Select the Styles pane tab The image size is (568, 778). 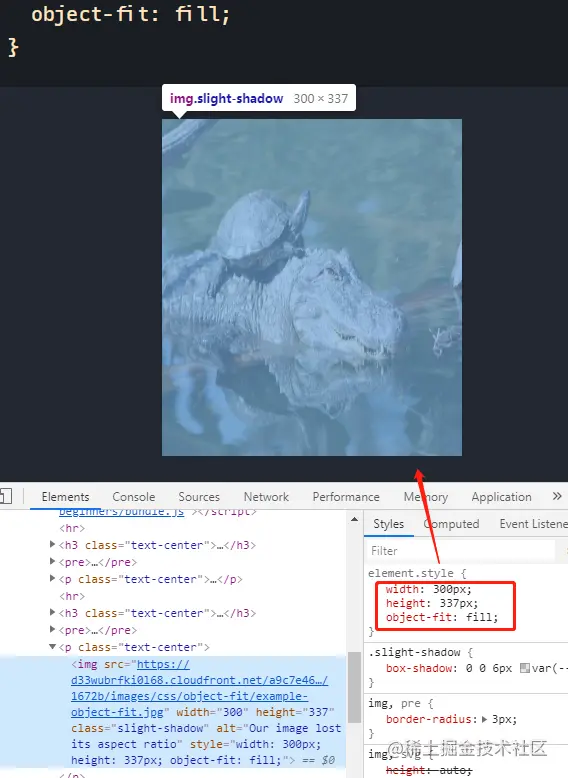click(x=388, y=524)
